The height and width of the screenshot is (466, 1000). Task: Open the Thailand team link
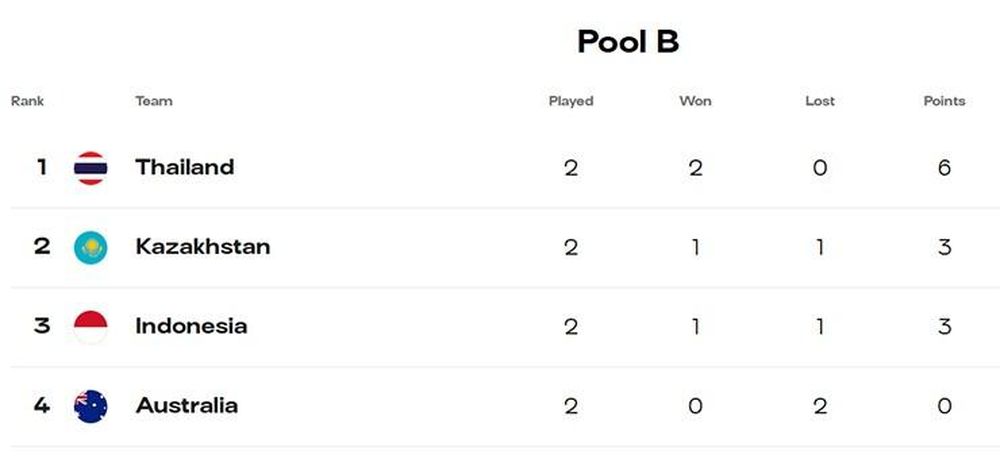185,167
